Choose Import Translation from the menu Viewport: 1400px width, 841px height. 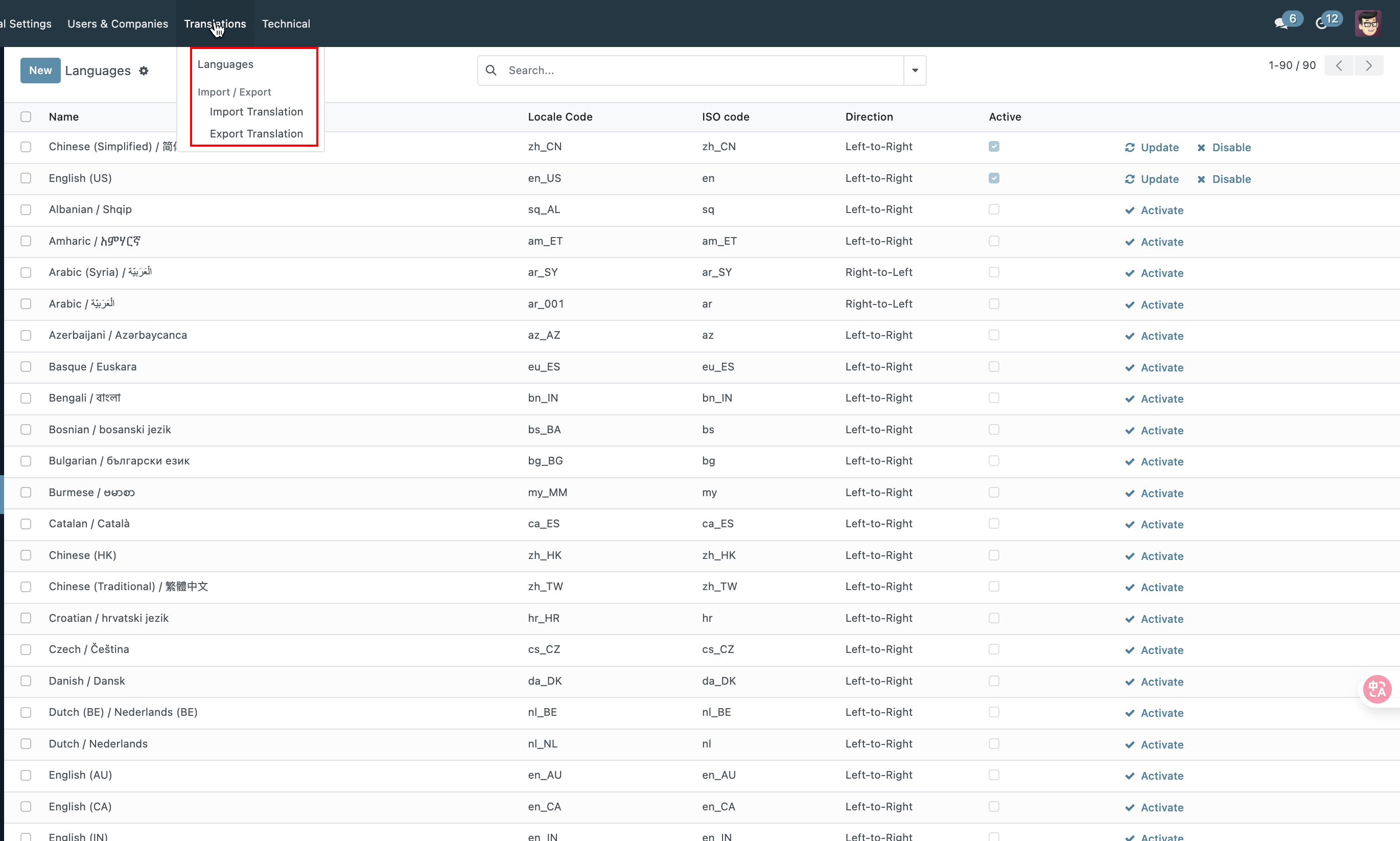[256, 112]
